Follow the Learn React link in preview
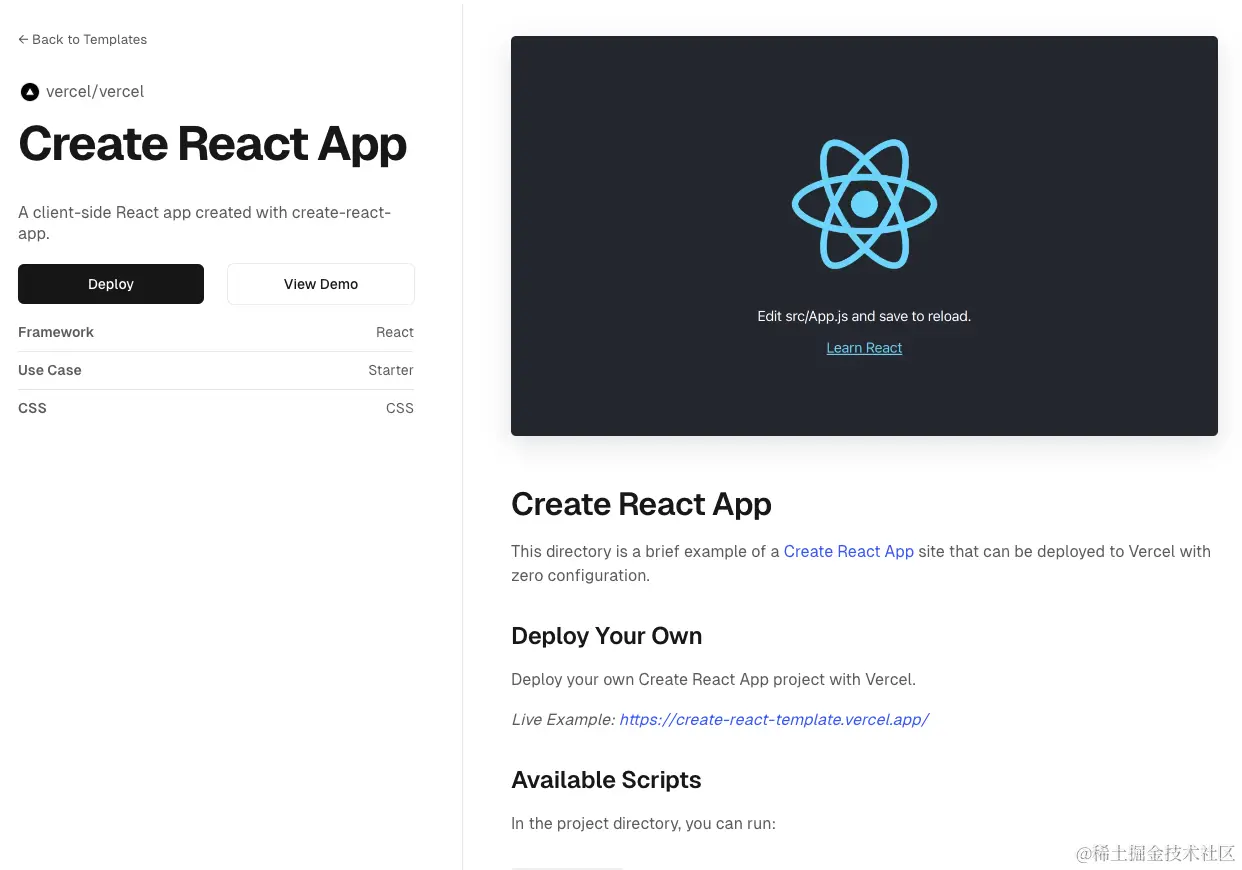 (x=864, y=348)
